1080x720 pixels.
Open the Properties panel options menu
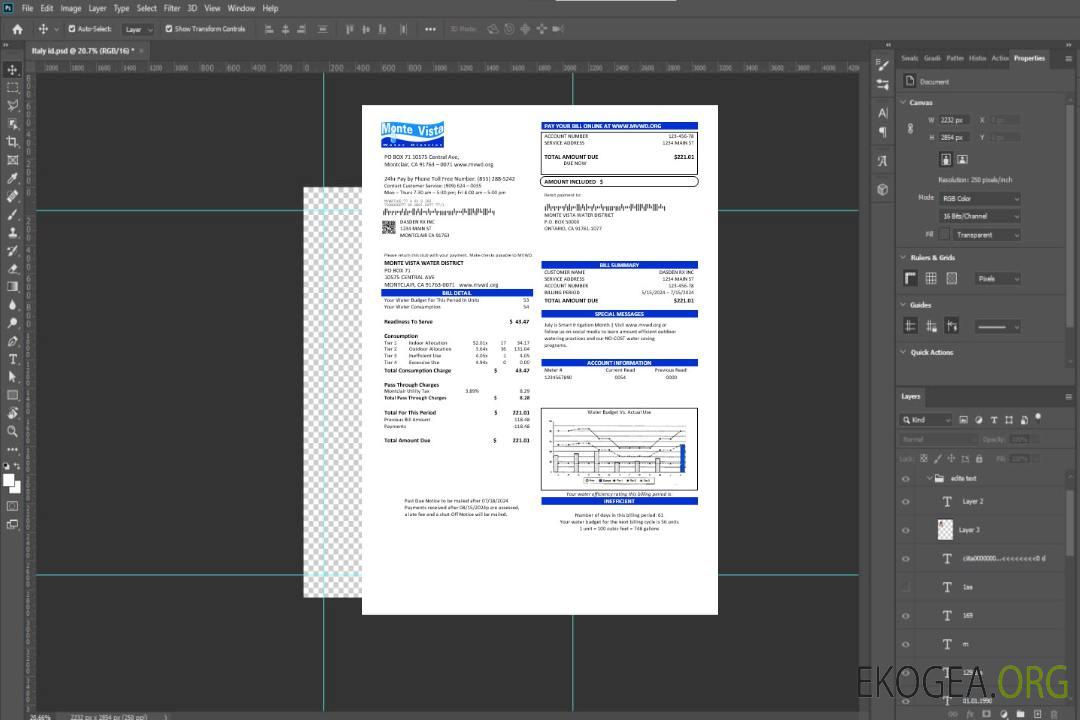click(1068, 59)
